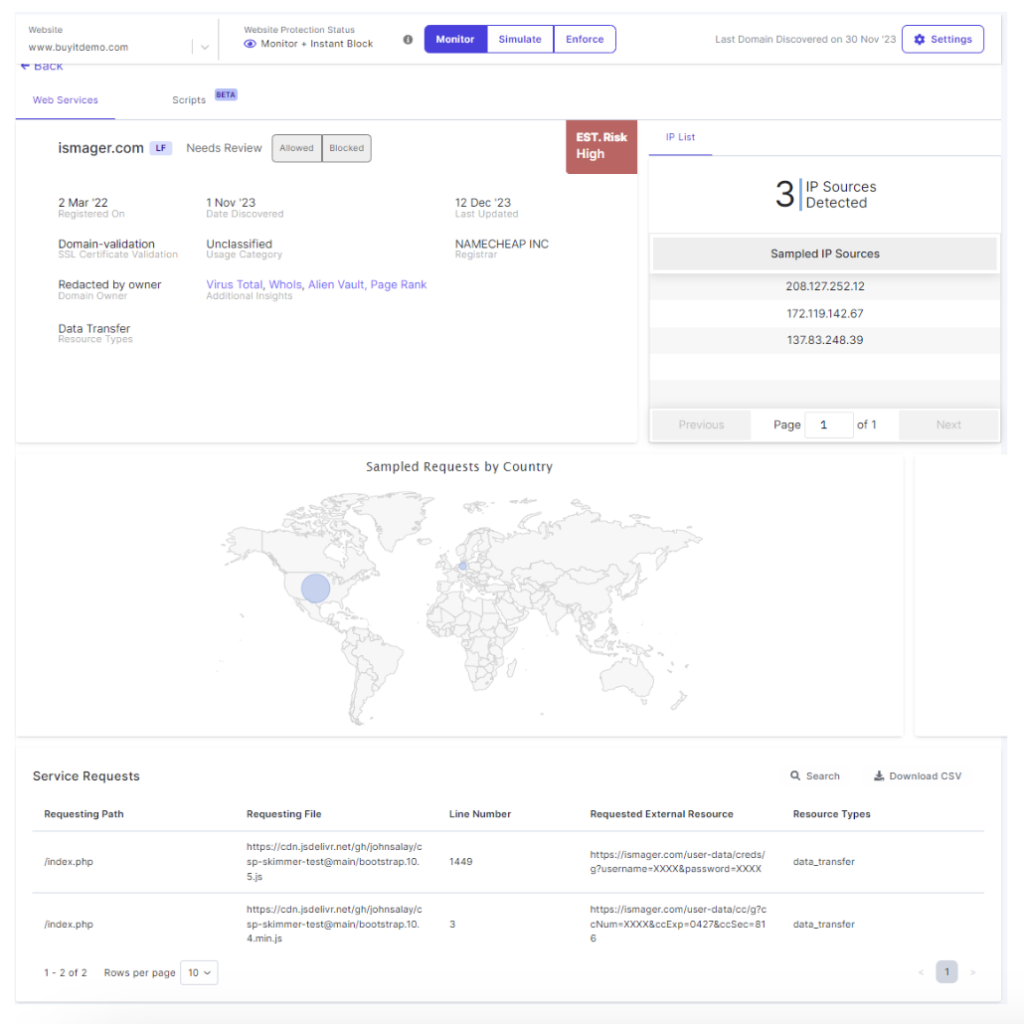Select the IP List tab
This screenshot has height=1024, width=1024.
(x=679, y=137)
